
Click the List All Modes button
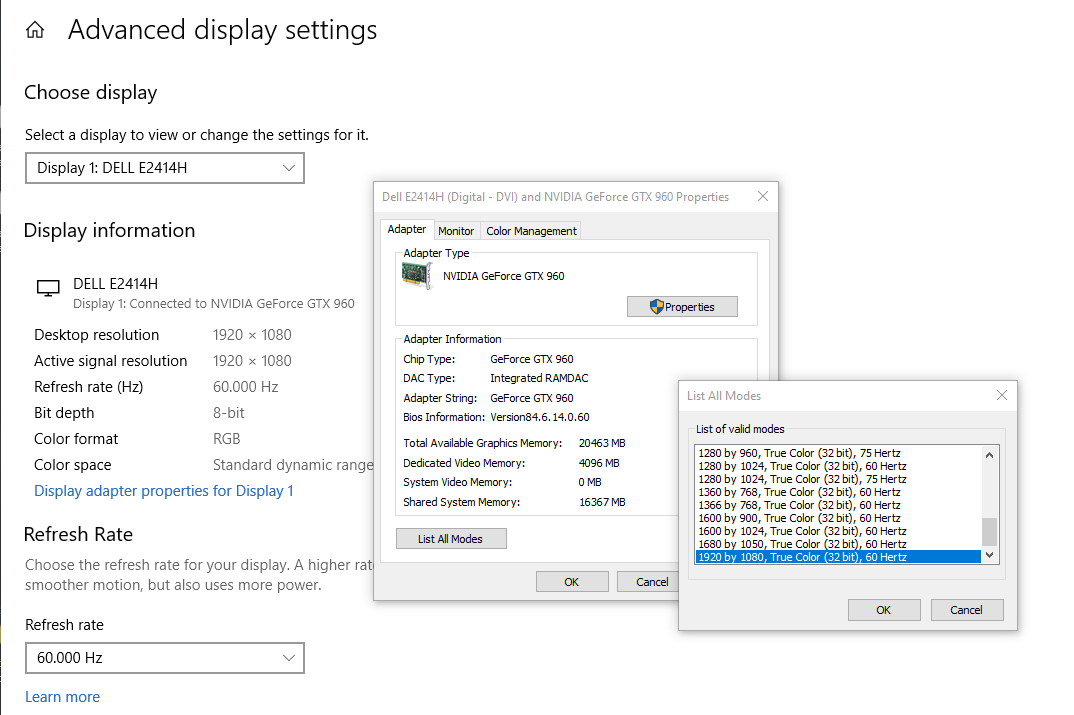[x=451, y=539]
